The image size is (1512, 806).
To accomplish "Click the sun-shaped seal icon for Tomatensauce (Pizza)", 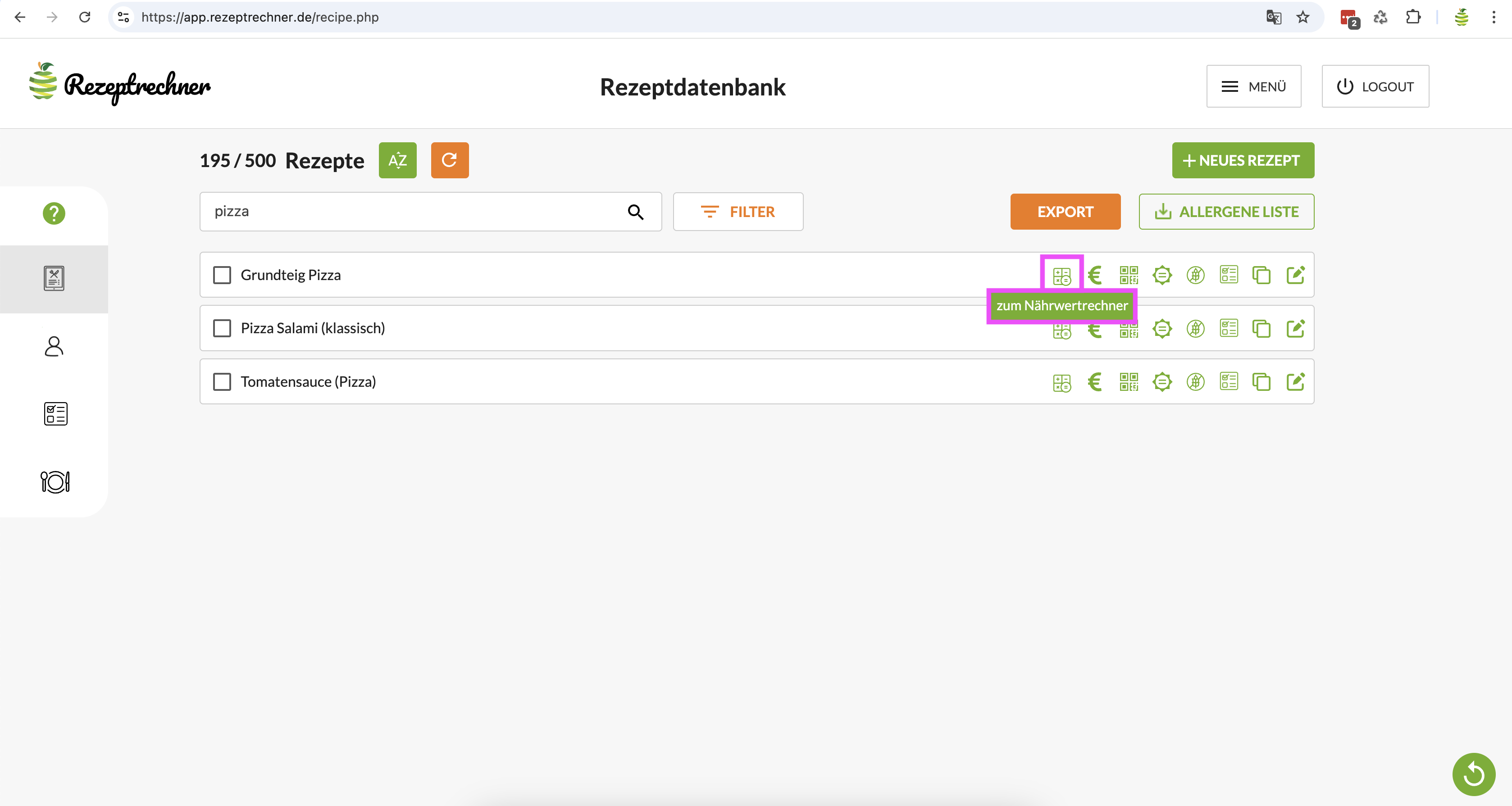I will tap(1161, 382).
